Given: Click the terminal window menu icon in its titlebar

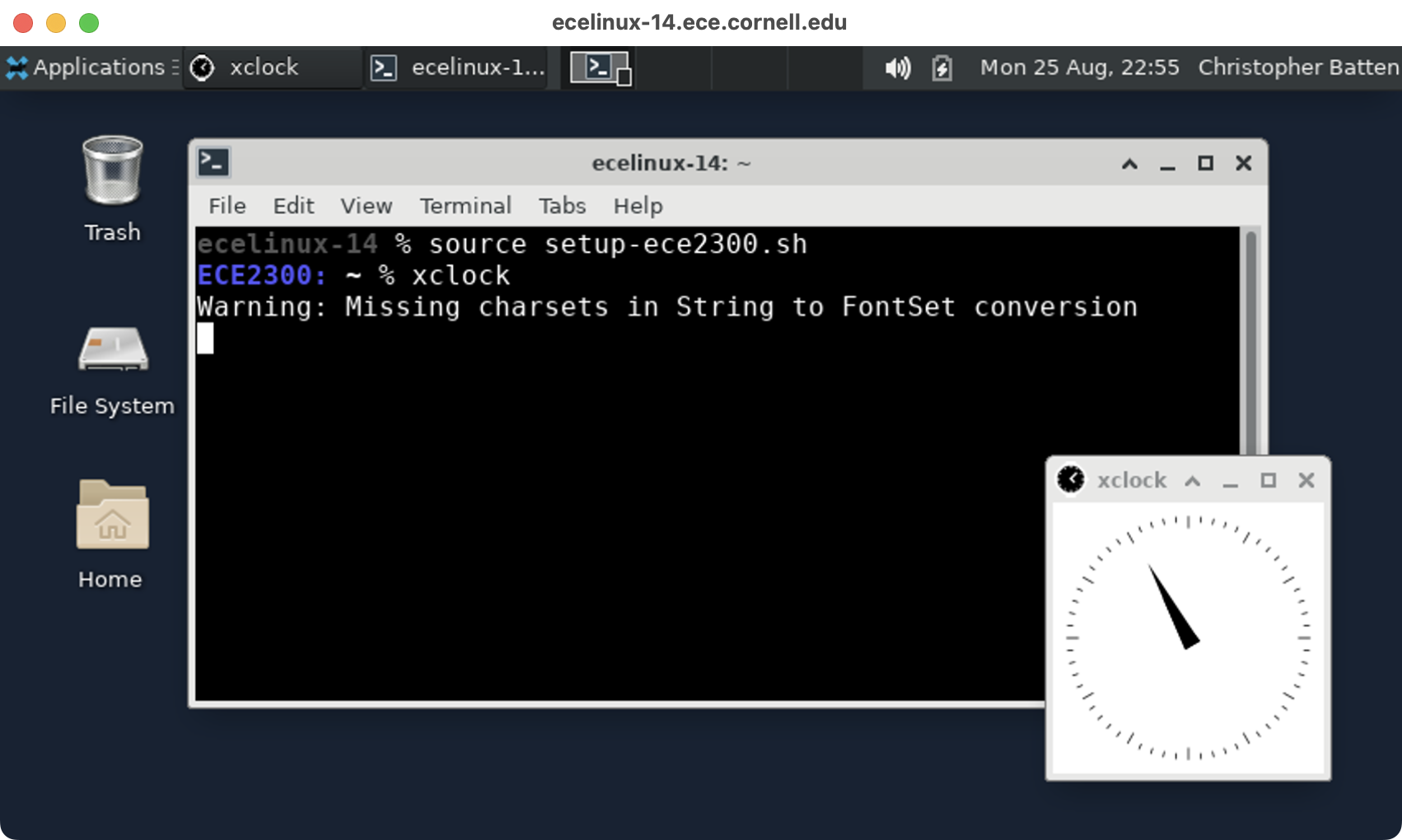Looking at the screenshot, I should point(214,162).
